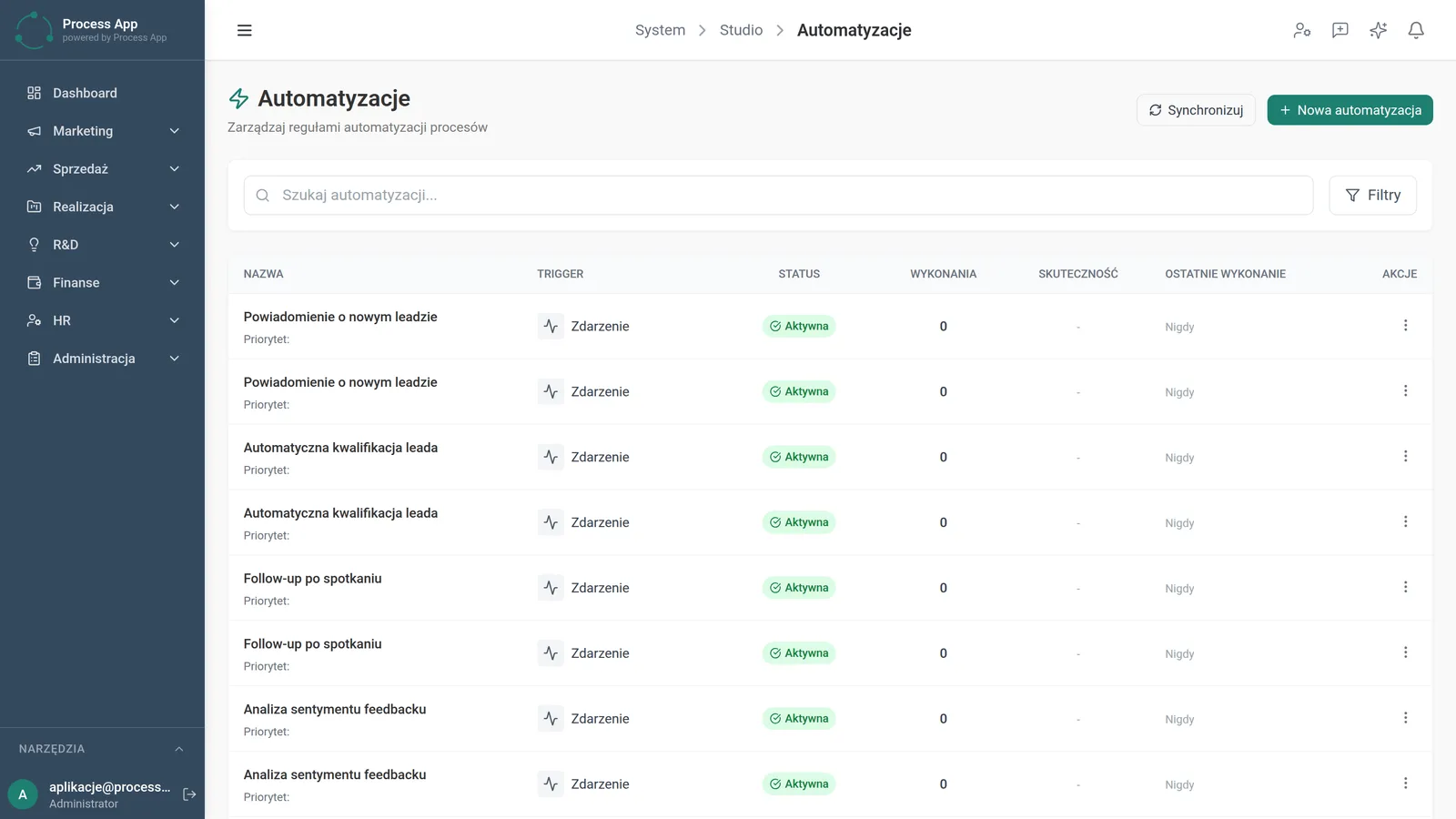Open the Filtry filter options
Screen dimensions: 1456x819
point(1372,196)
